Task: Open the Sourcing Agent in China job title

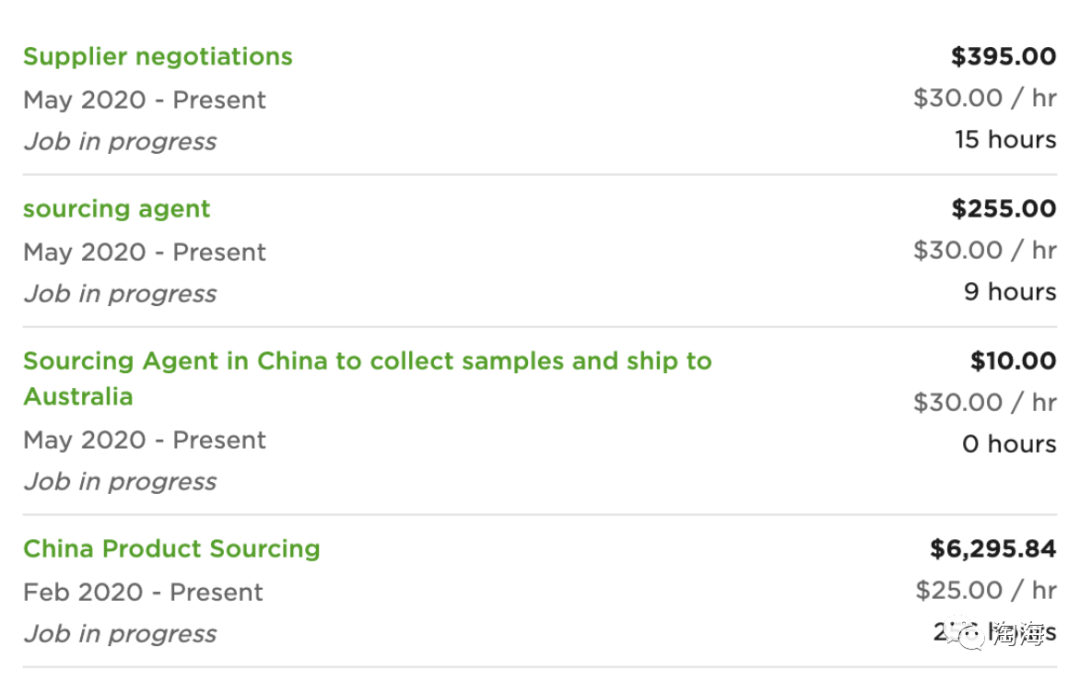Action: [367, 378]
